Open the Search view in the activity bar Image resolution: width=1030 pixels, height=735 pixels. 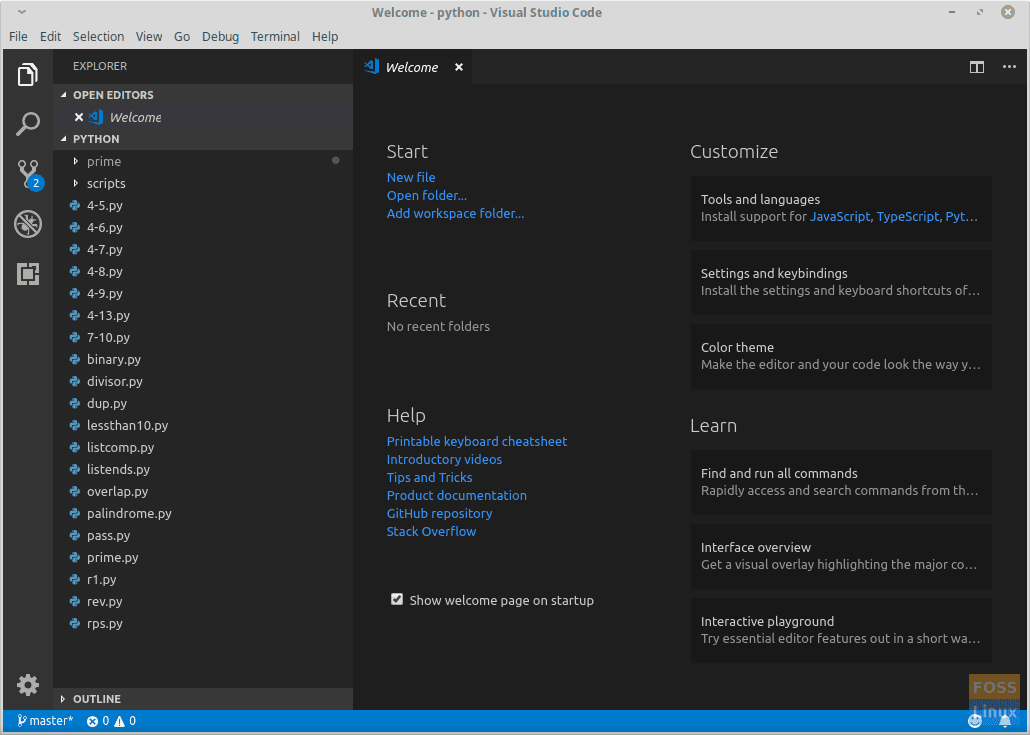click(27, 124)
